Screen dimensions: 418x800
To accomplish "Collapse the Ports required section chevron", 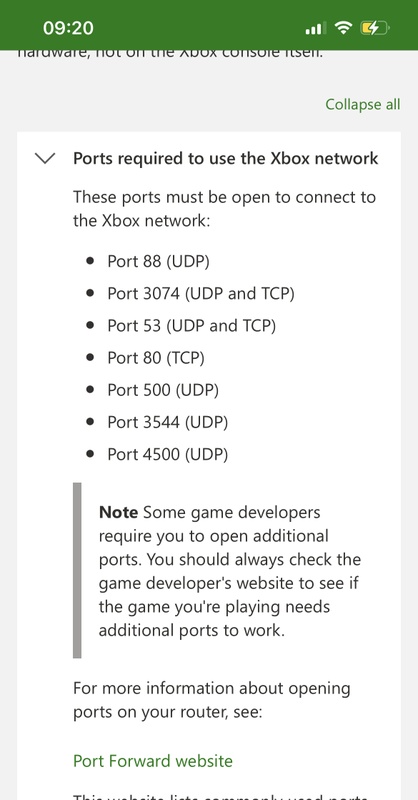I will click(44, 159).
